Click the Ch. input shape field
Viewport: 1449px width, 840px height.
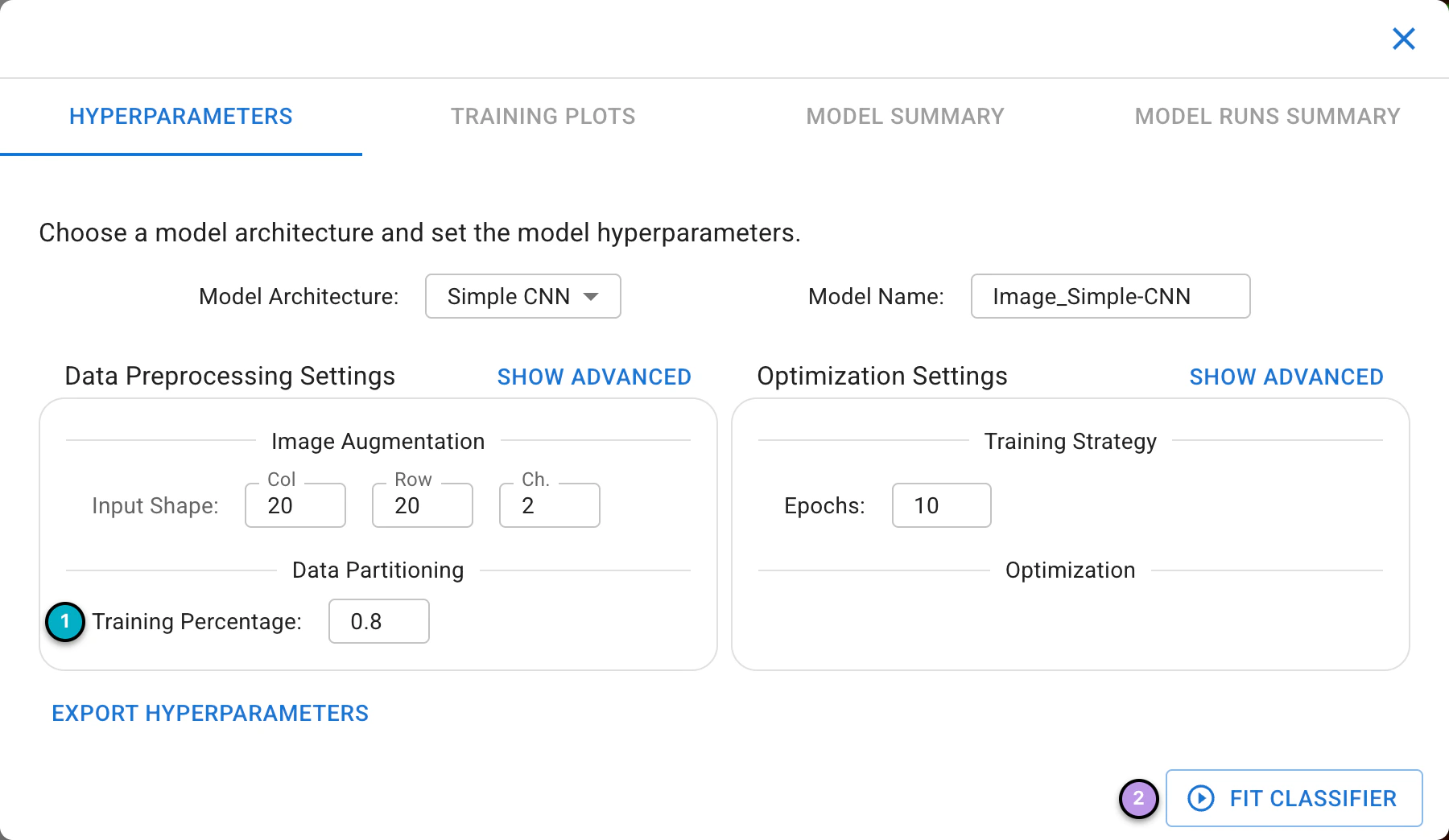tap(550, 505)
